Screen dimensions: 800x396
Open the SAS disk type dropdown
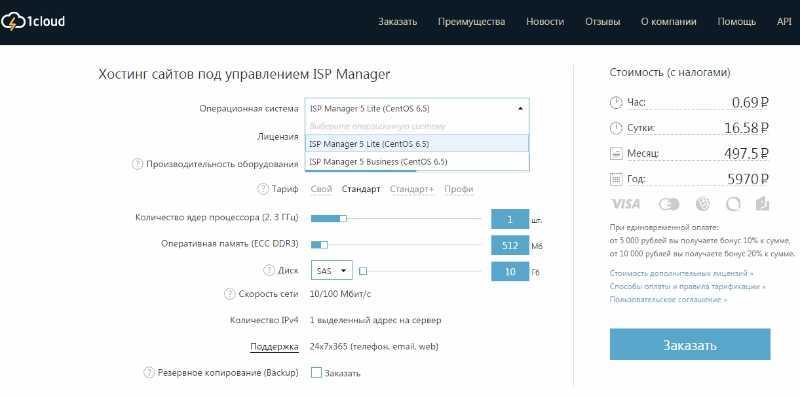click(x=331, y=270)
